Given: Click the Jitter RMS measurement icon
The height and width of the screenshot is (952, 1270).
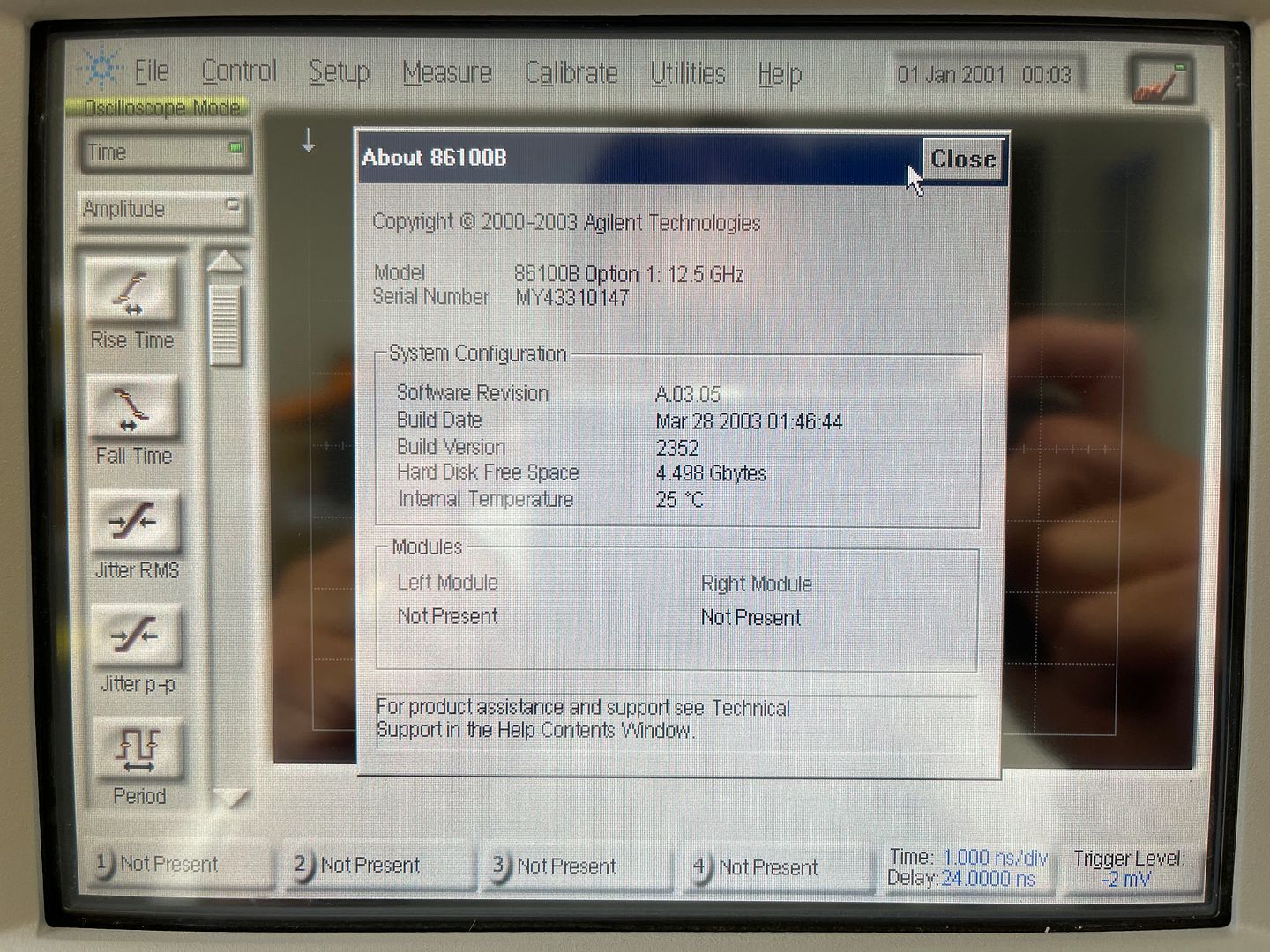Looking at the screenshot, I should point(134,523).
